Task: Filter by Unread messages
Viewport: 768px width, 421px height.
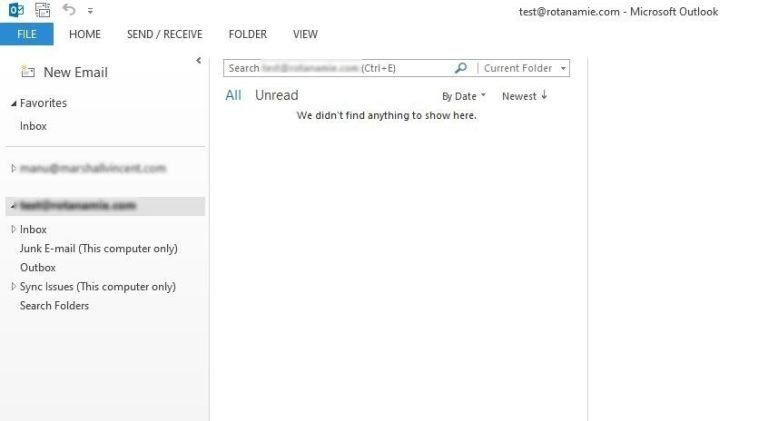Action: coord(277,95)
